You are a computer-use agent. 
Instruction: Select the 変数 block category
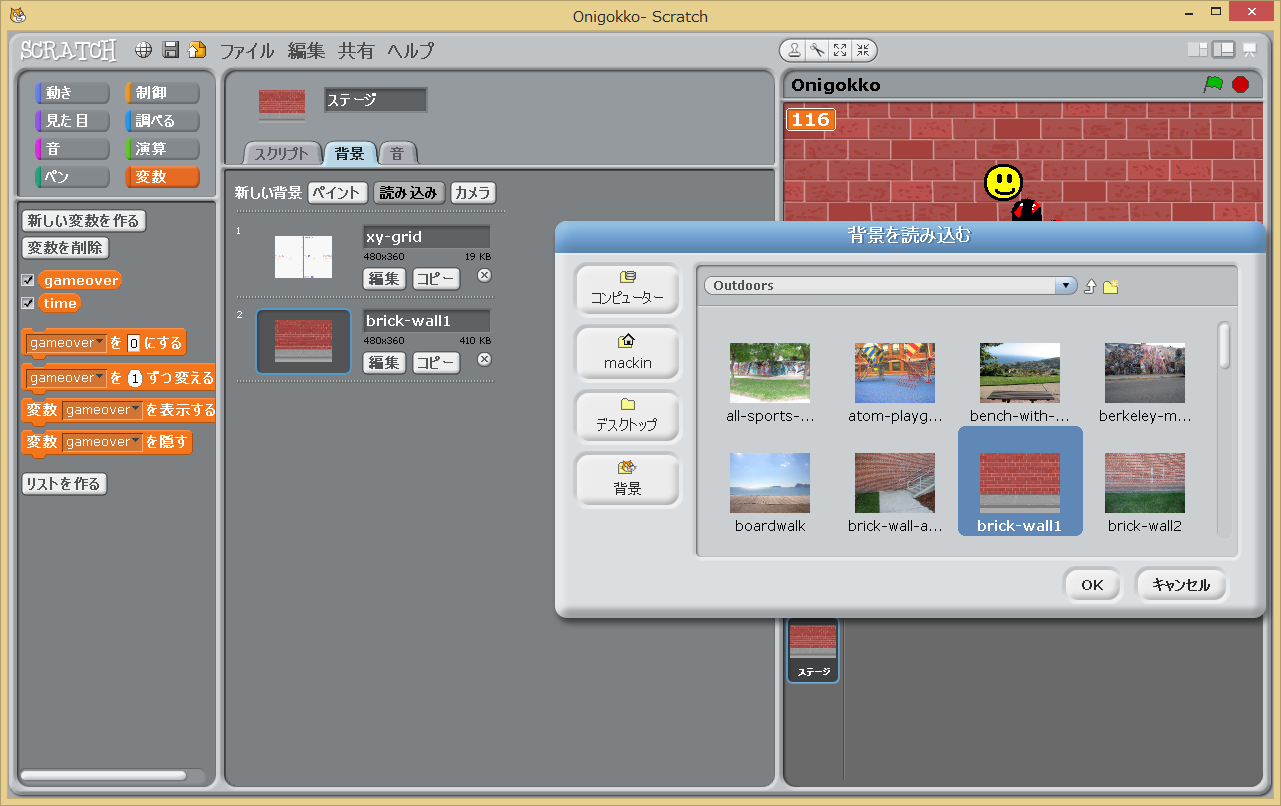tap(162, 177)
